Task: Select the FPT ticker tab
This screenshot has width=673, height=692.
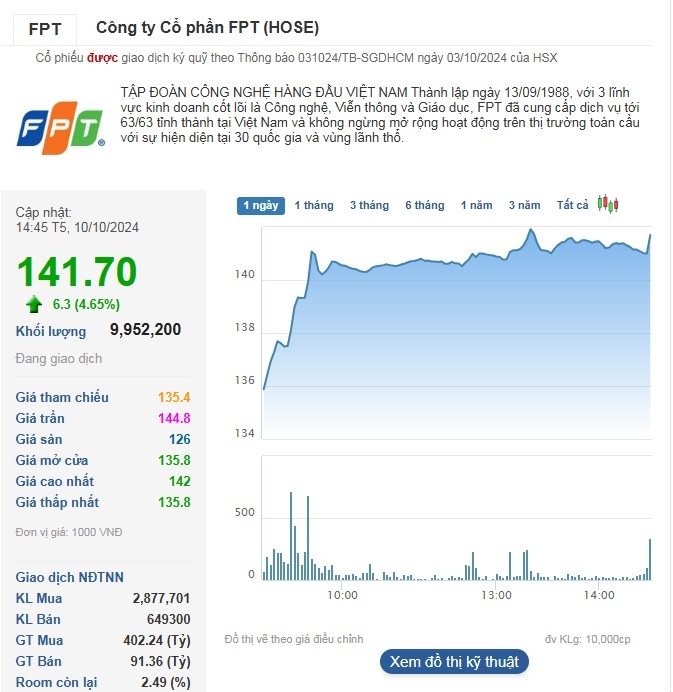Action: coord(44,28)
